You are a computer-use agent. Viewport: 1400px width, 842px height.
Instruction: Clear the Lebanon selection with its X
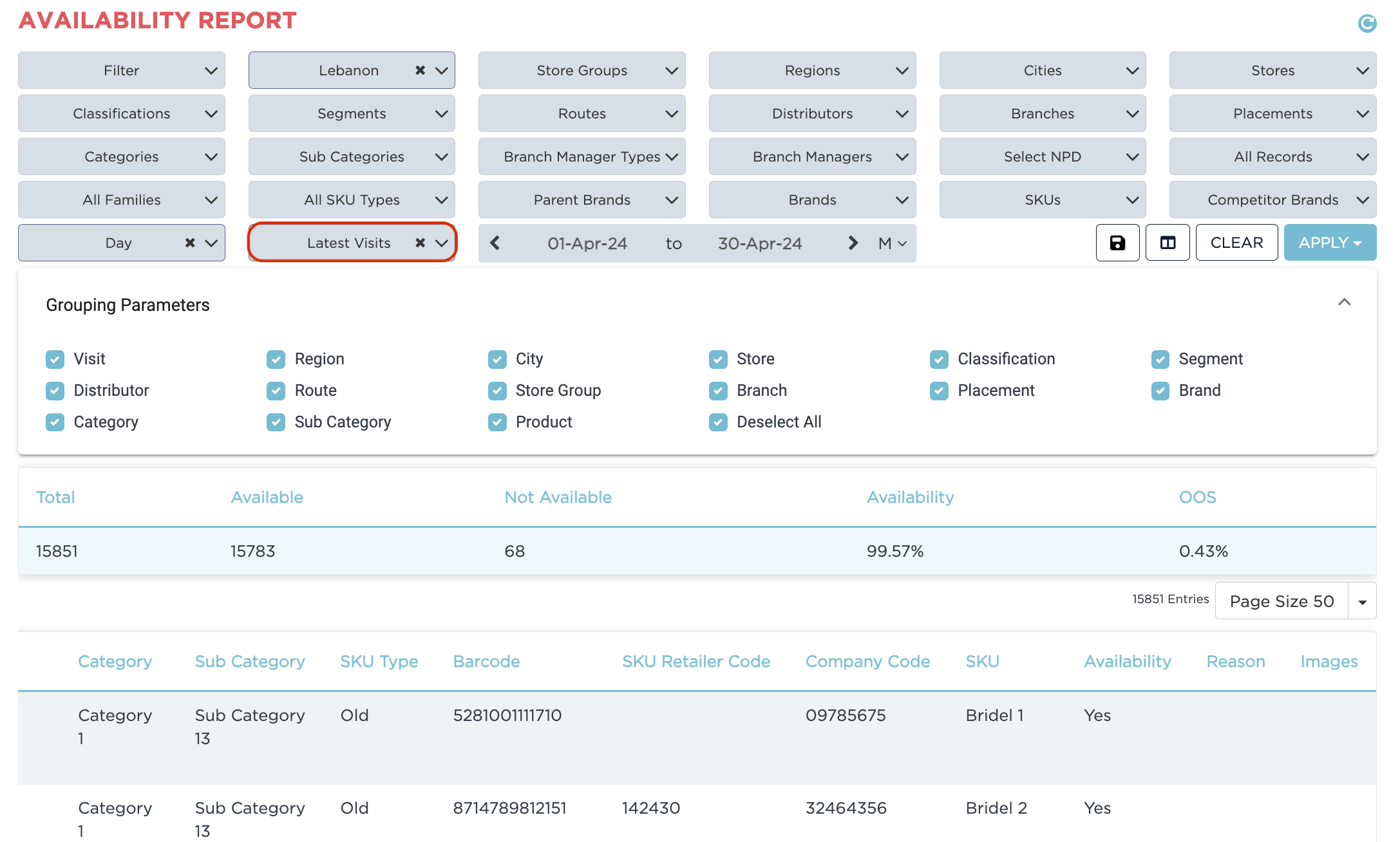coord(420,70)
